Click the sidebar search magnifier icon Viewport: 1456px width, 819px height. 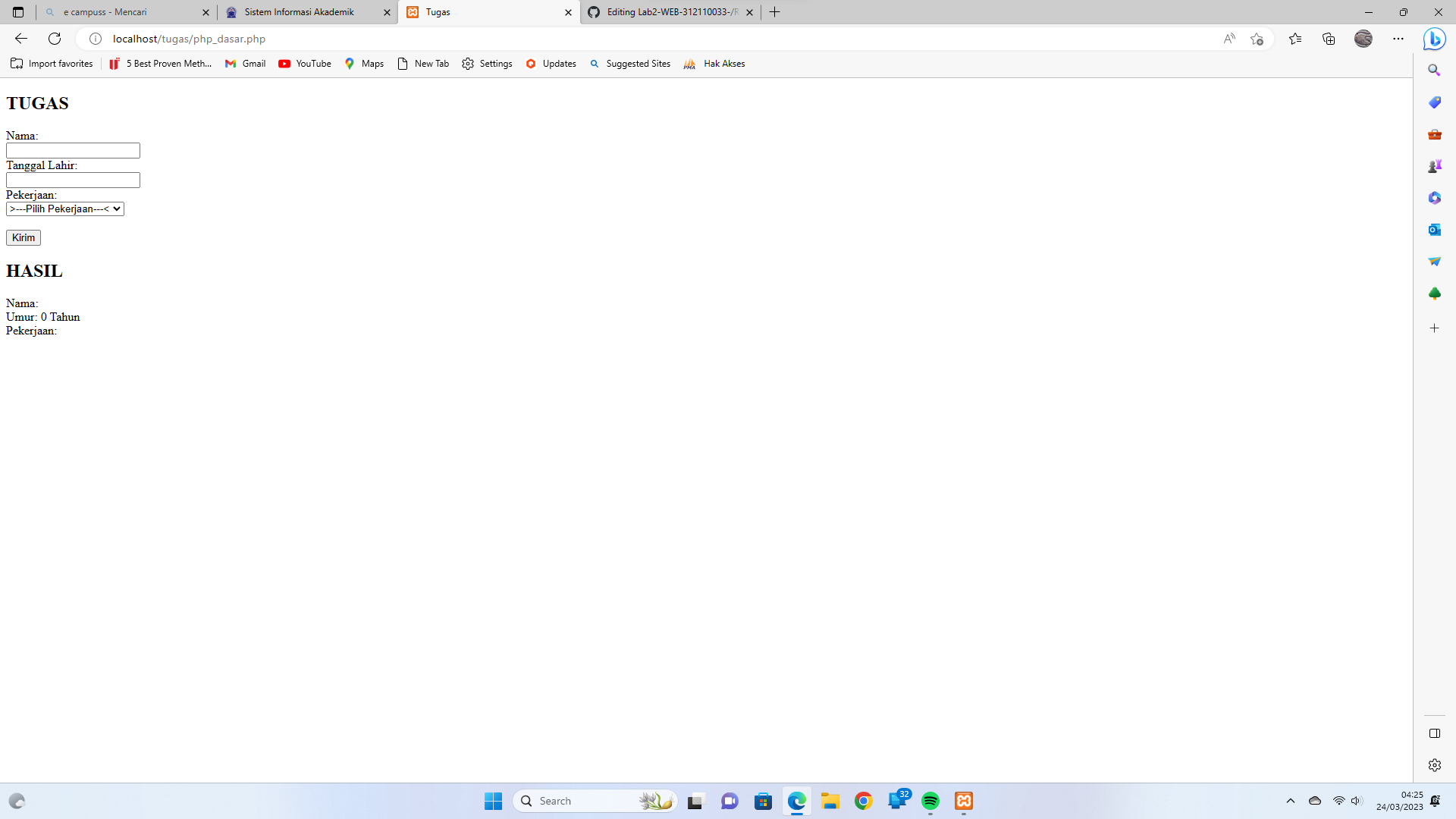[x=1434, y=70]
